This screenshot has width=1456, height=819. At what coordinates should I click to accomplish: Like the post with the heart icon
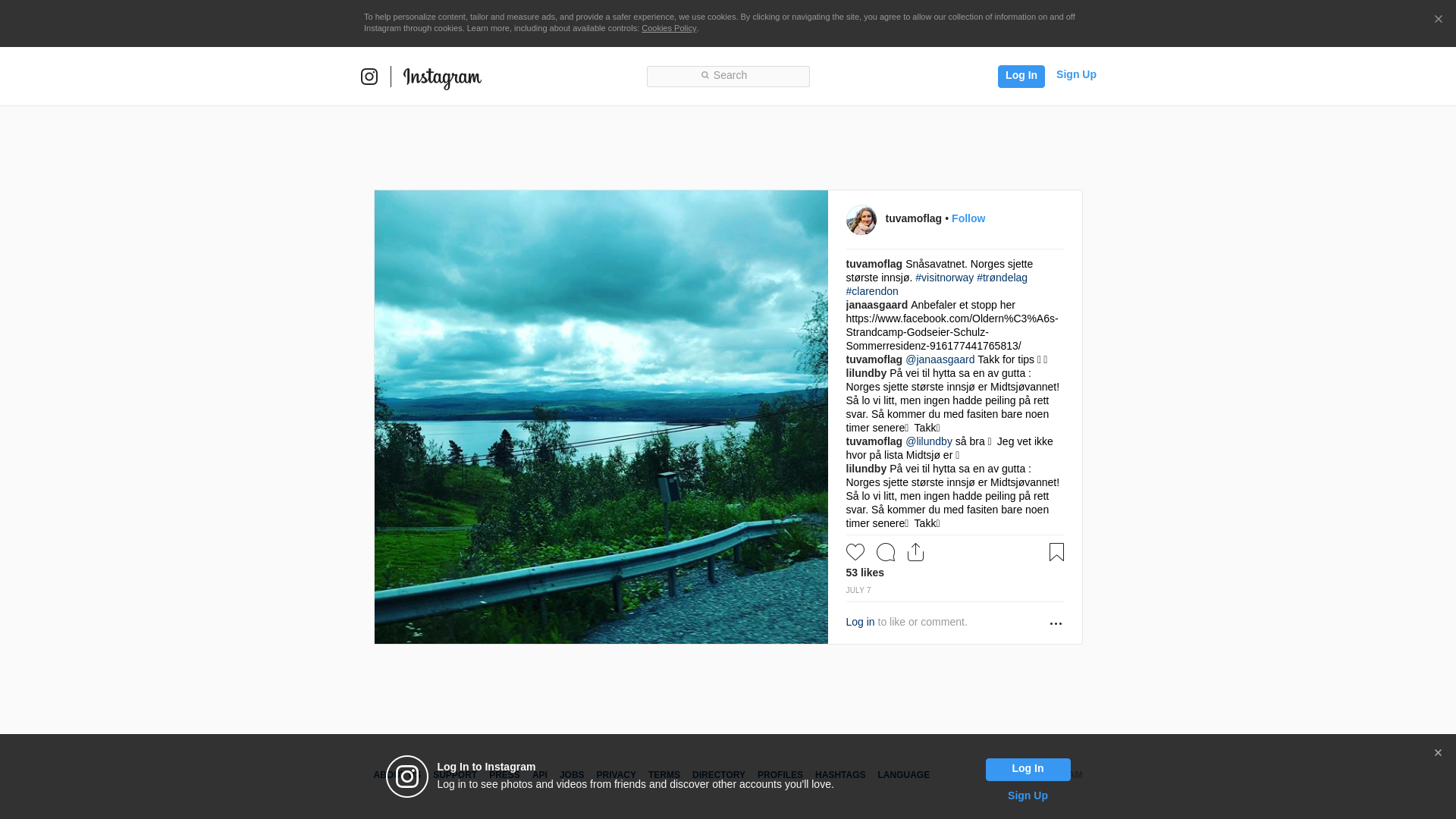[x=855, y=552]
